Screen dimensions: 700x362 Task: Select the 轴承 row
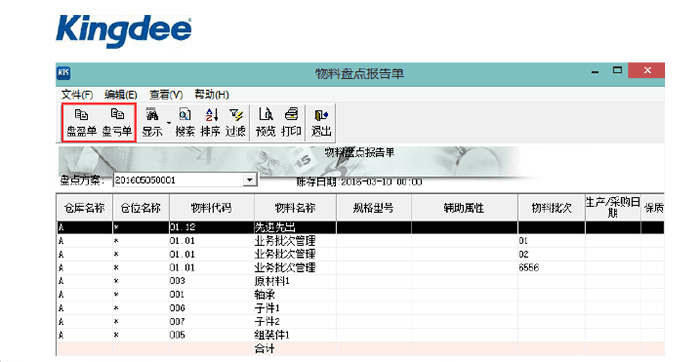[360, 295]
